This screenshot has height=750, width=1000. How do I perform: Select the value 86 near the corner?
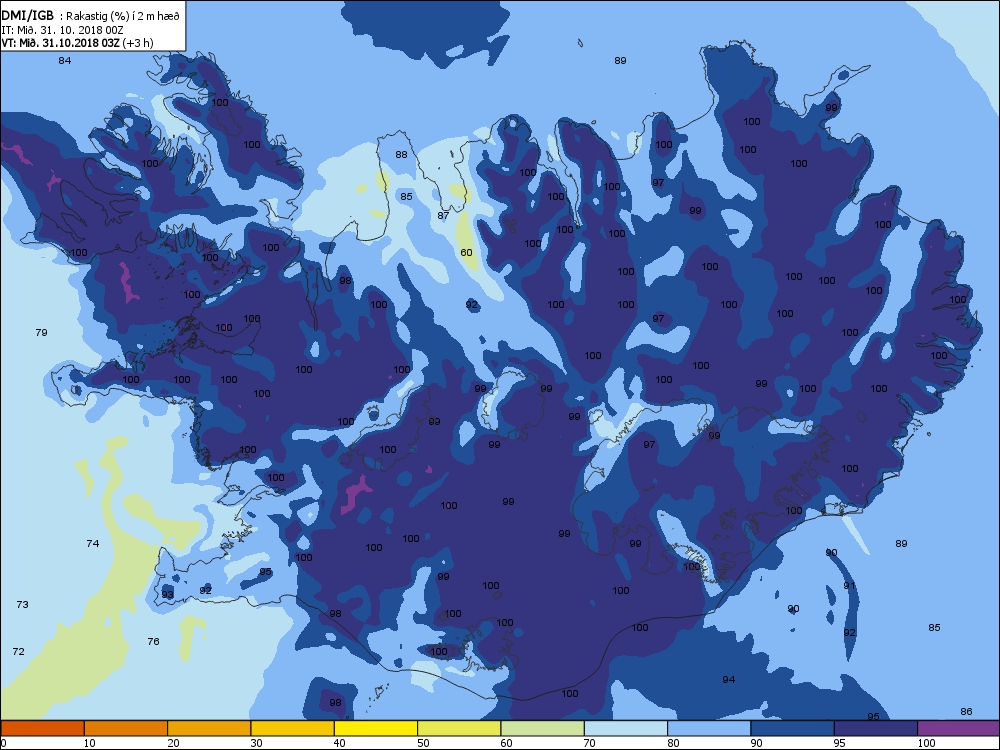tap(966, 712)
